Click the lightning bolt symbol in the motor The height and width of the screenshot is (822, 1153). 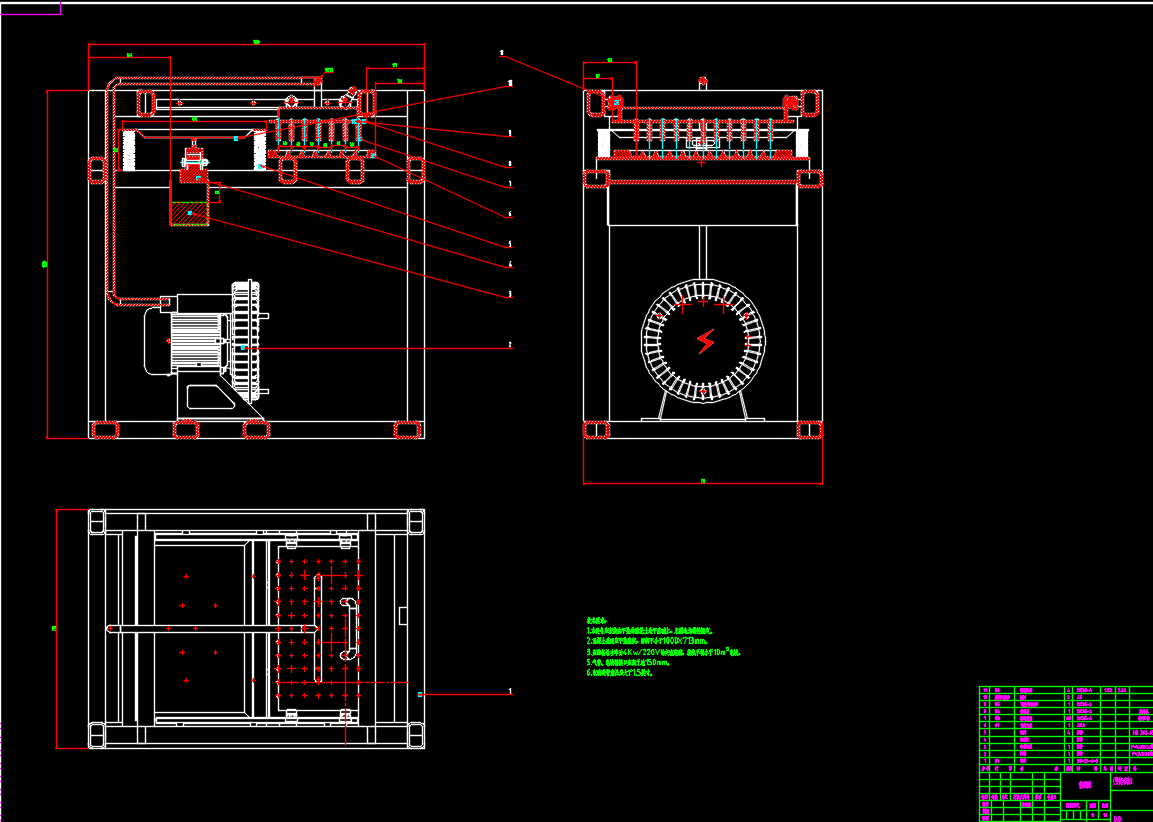(x=705, y=342)
